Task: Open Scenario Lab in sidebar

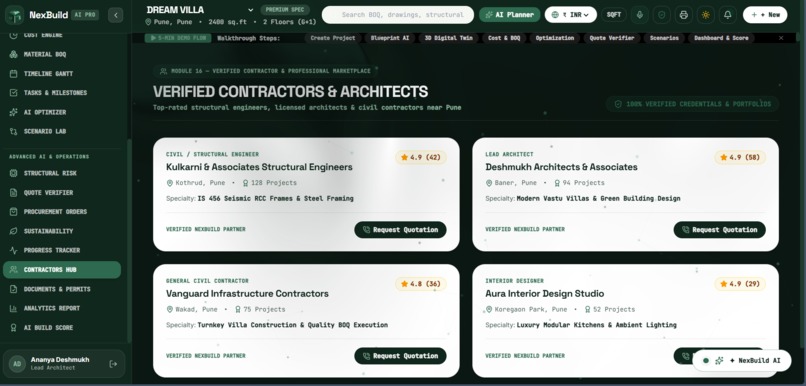Action: (x=62, y=132)
